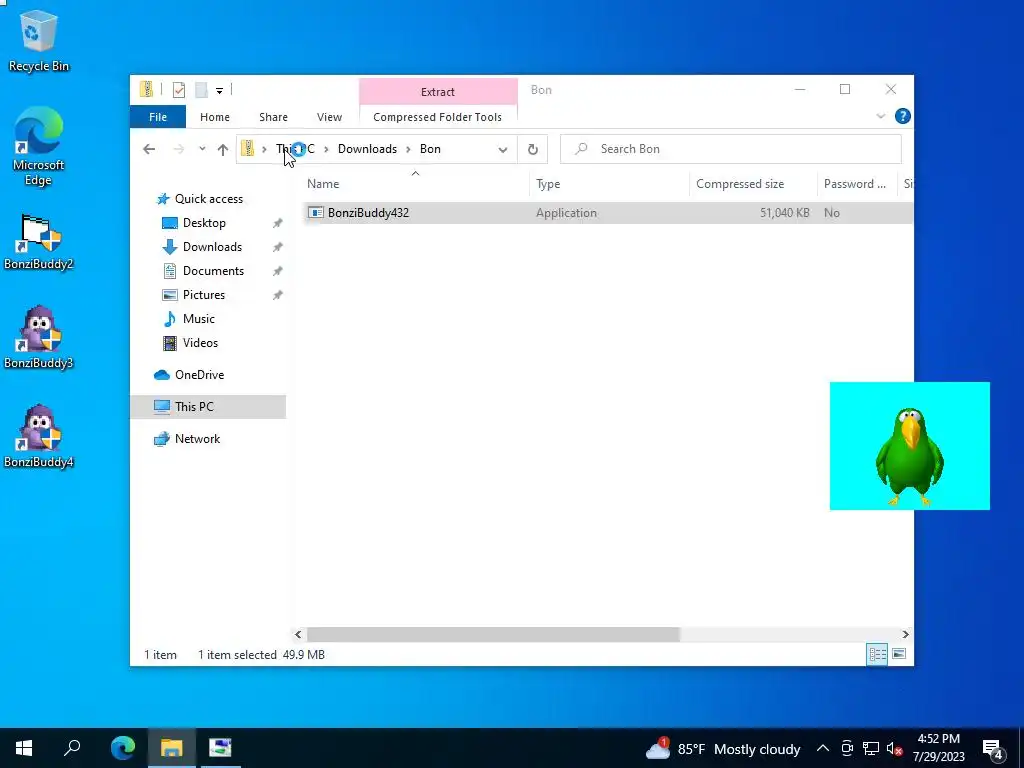Refresh the Bon folder view
The width and height of the screenshot is (1024, 768).
533,150
